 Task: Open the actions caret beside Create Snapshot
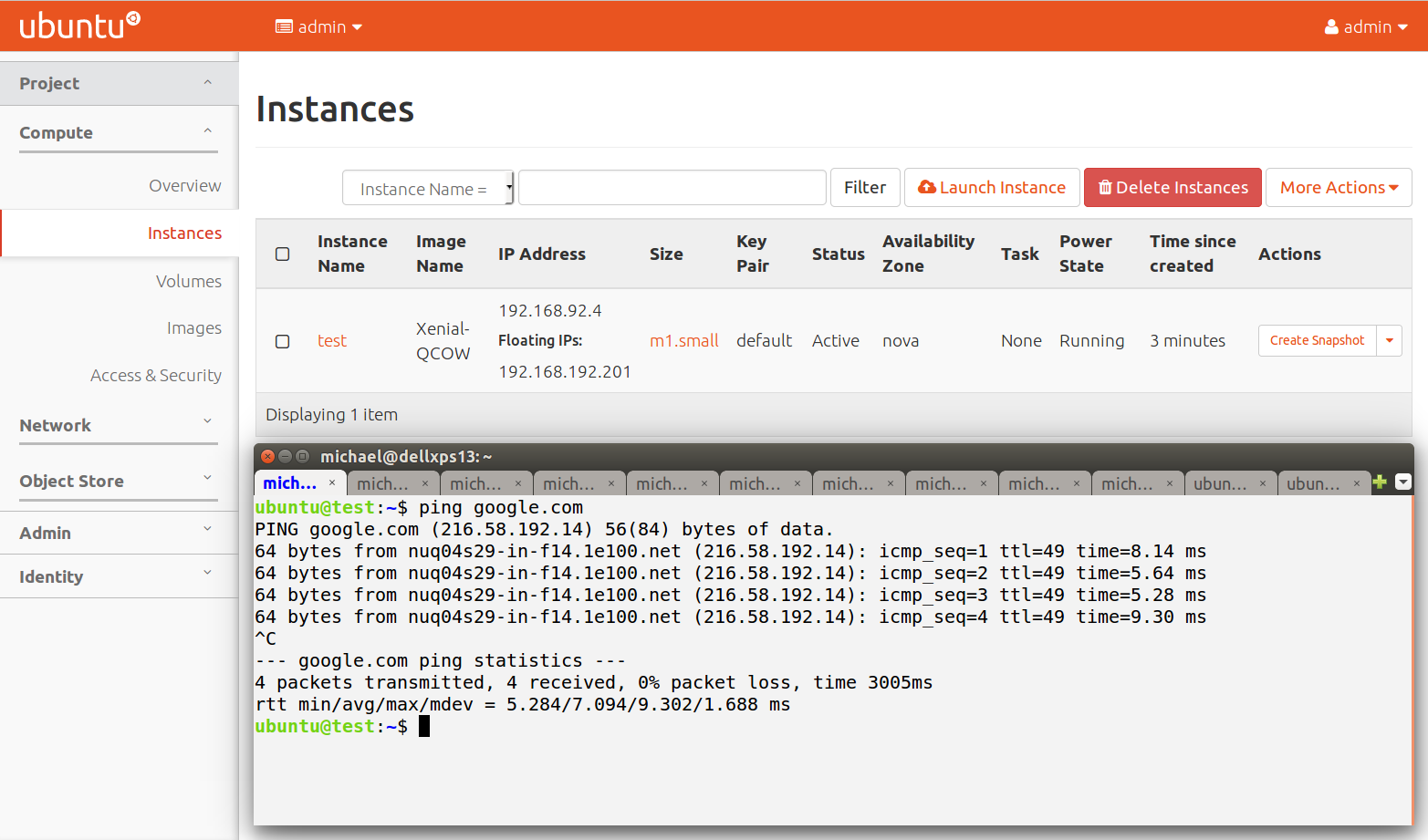pos(1390,340)
